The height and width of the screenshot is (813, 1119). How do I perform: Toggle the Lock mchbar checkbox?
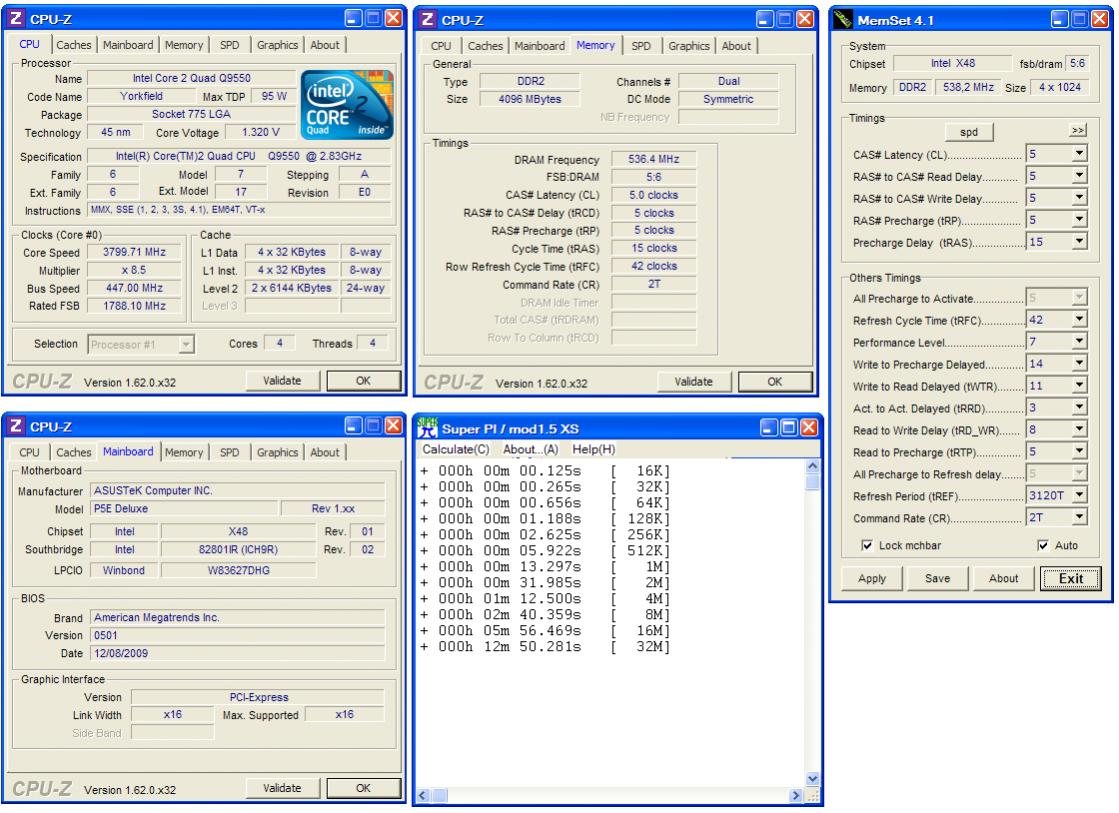coord(867,545)
